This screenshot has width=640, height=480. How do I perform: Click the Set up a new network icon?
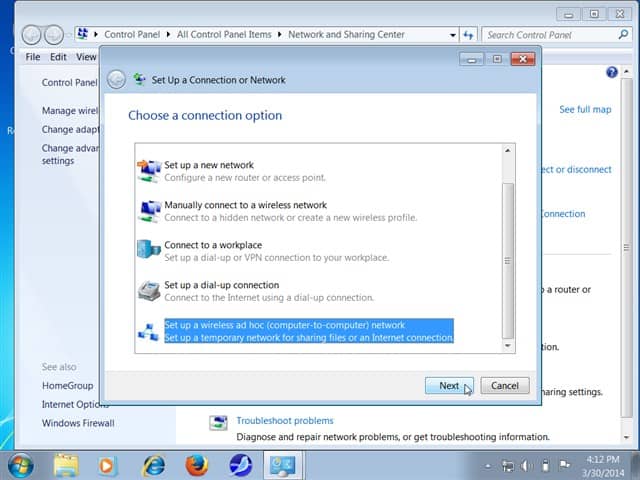pyautogui.click(x=148, y=171)
